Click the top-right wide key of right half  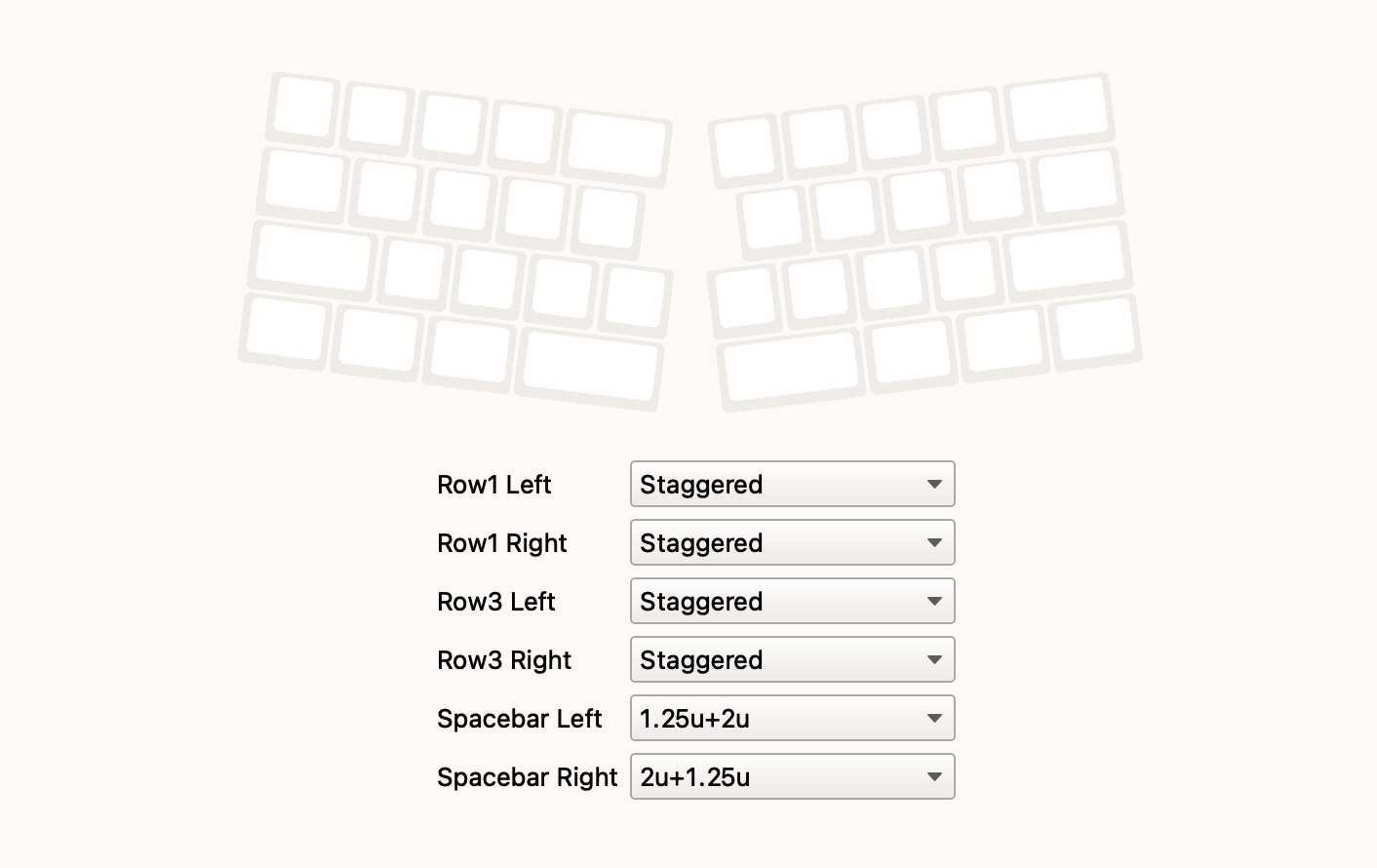[1060, 108]
